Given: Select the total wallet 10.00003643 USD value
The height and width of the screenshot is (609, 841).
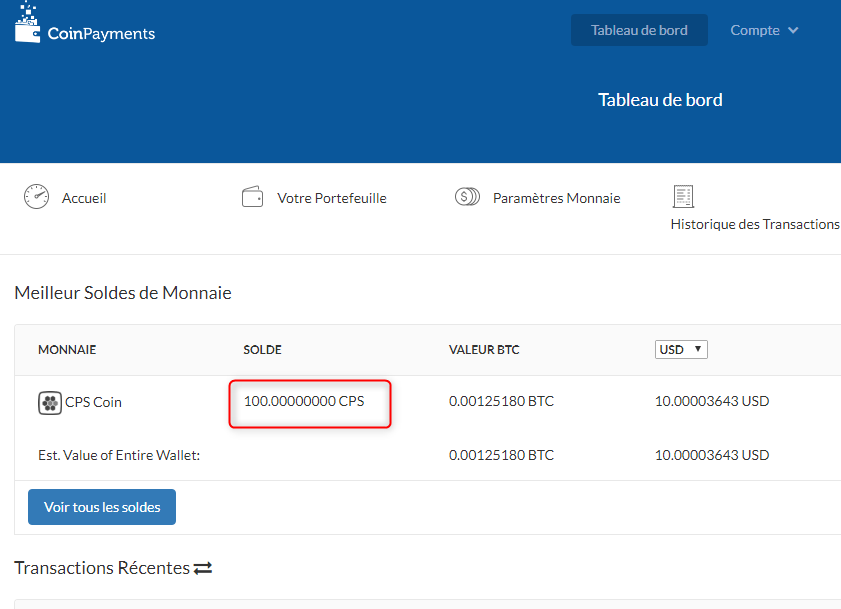Looking at the screenshot, I should pos(712,456).
